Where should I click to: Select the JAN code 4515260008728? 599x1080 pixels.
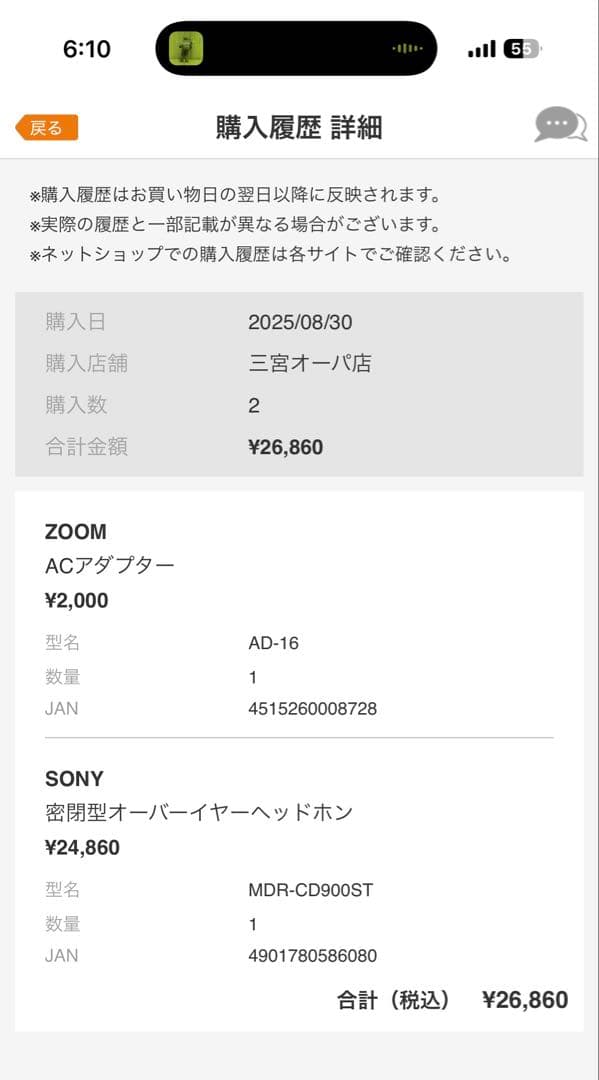pyautogui.click(x=311, y=708)
